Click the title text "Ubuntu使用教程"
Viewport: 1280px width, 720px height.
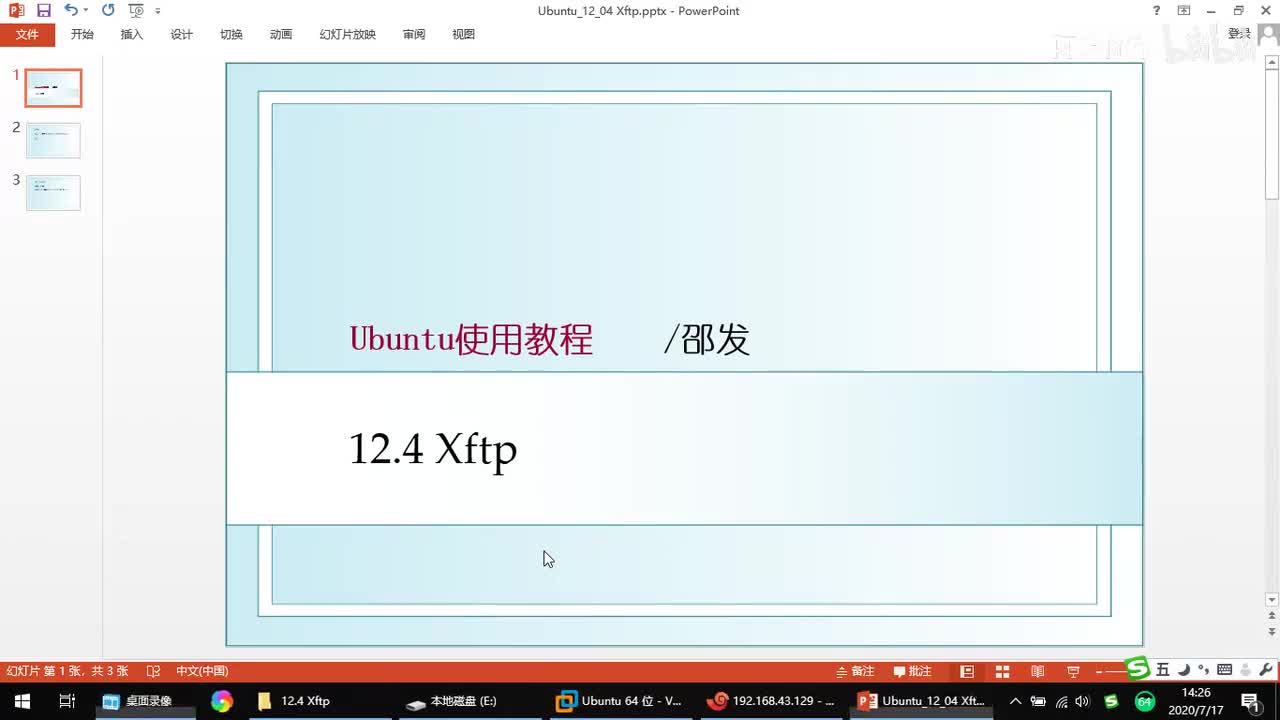click(x=471, y=340)
